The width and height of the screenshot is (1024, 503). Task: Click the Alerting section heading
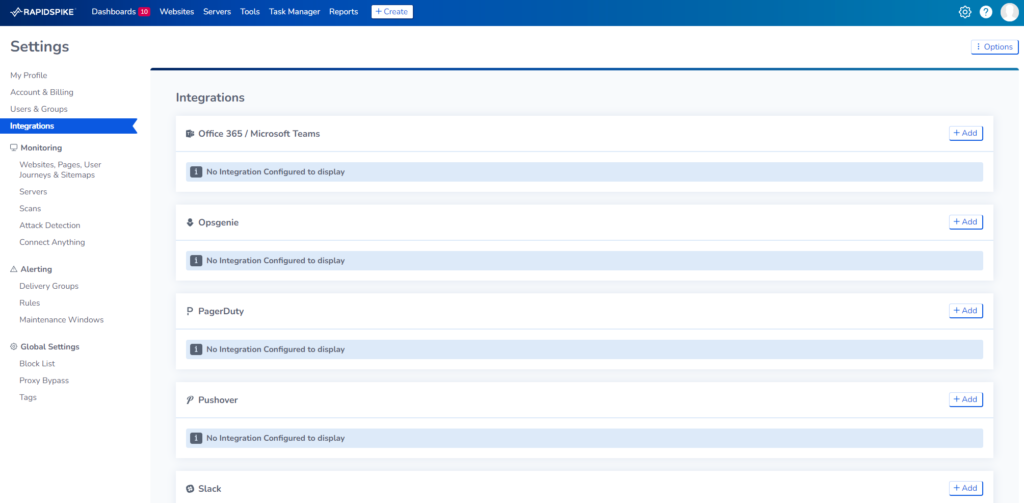pos(36,269)
